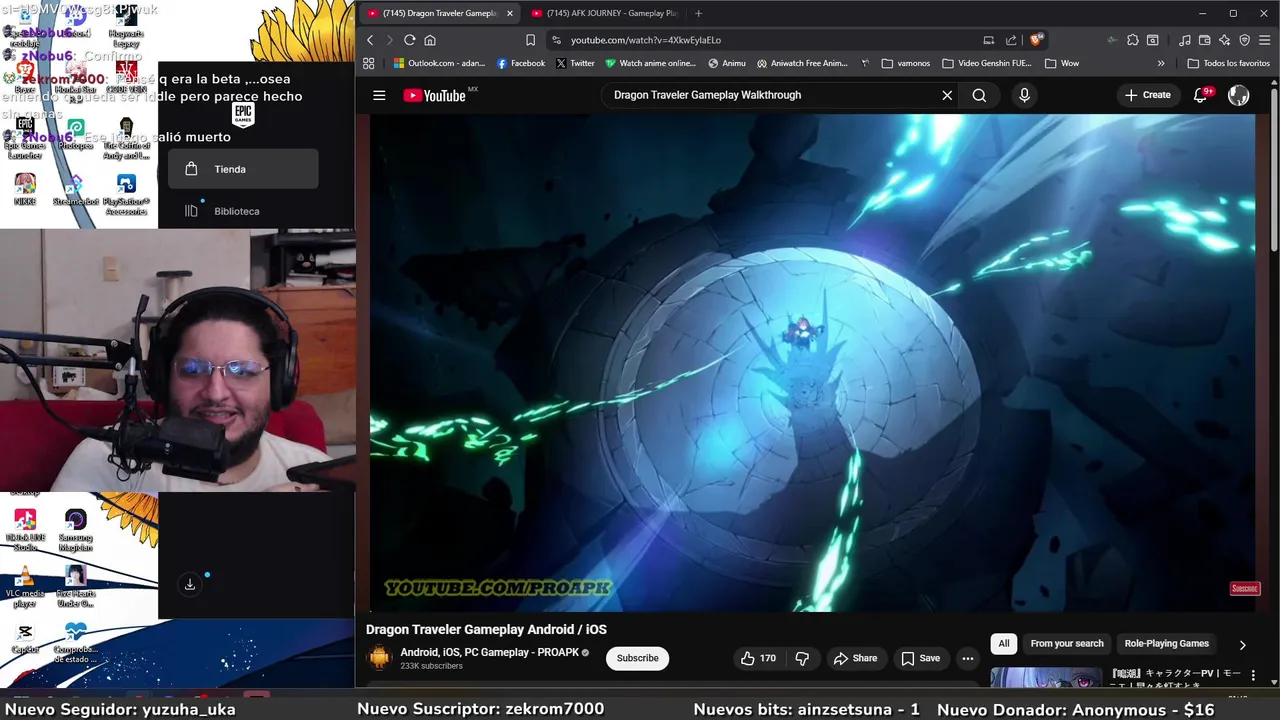Open the Twitter bookmark
The height and width of the screenshot is (720, 1280).
[x=575, y=63]
